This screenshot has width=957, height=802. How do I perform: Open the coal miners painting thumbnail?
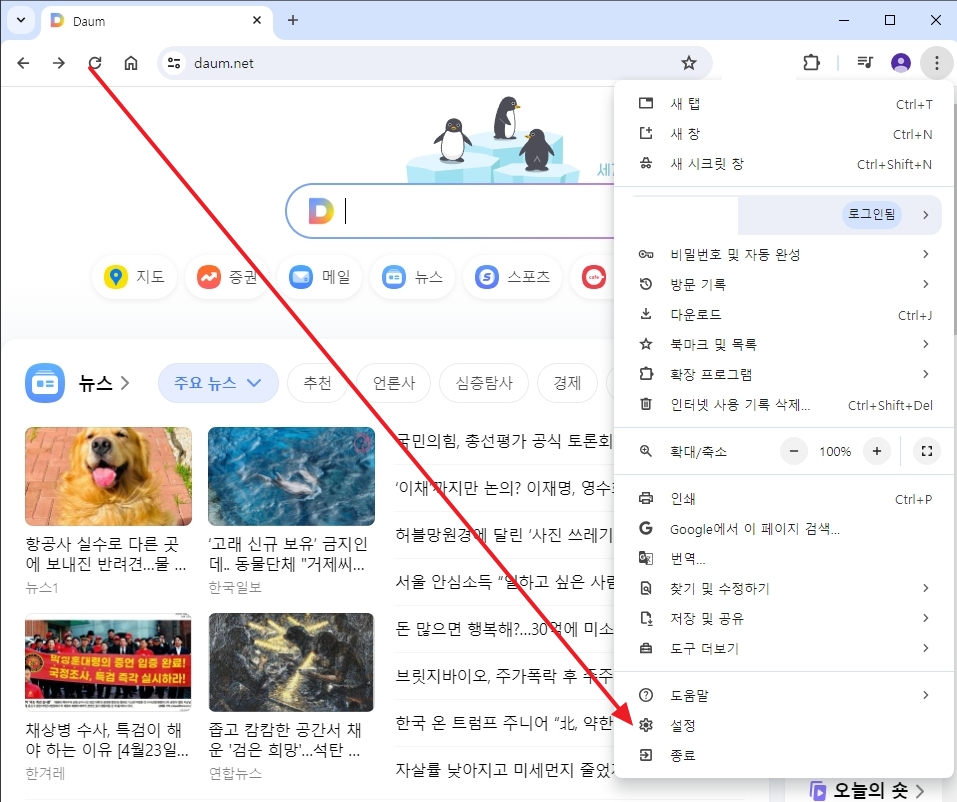coord(291,662)
